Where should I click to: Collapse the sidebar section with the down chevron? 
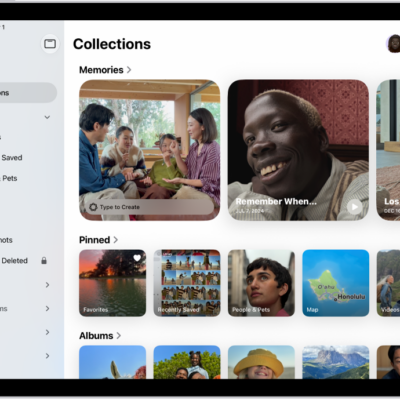point(47,117)
